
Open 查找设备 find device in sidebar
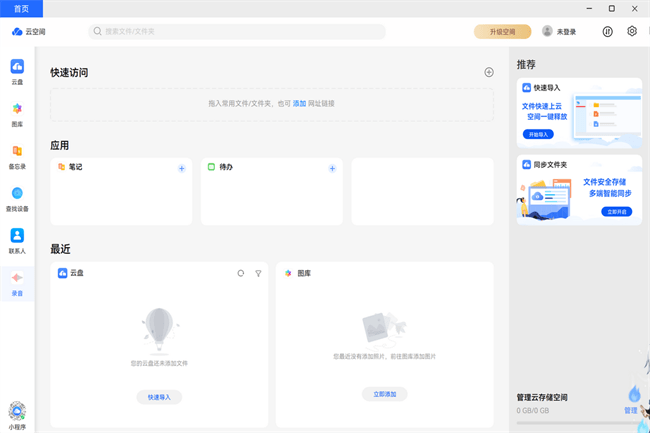tap(17, 198)
